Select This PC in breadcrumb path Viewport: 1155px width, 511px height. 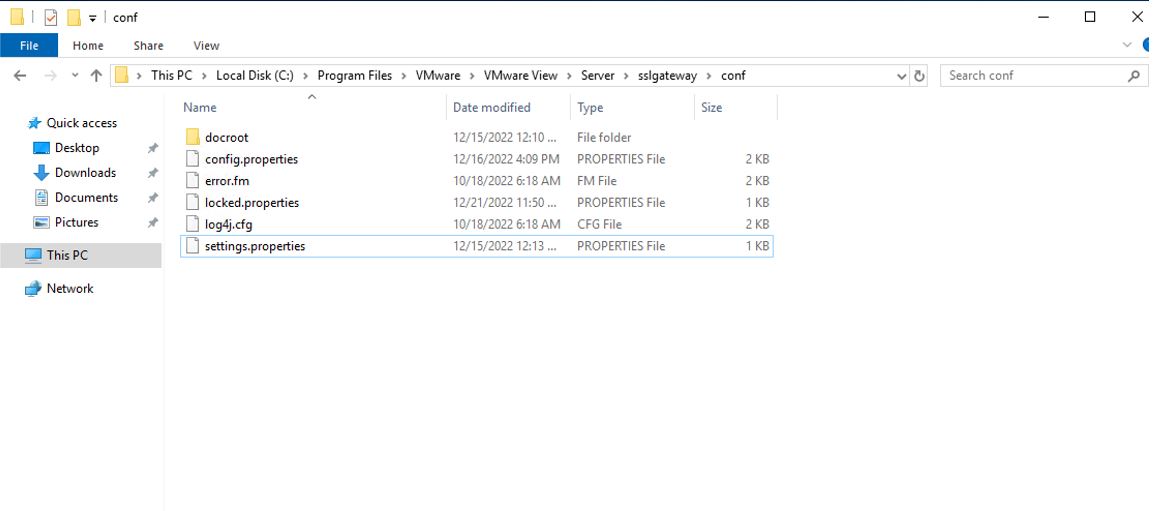coord(172,75)
